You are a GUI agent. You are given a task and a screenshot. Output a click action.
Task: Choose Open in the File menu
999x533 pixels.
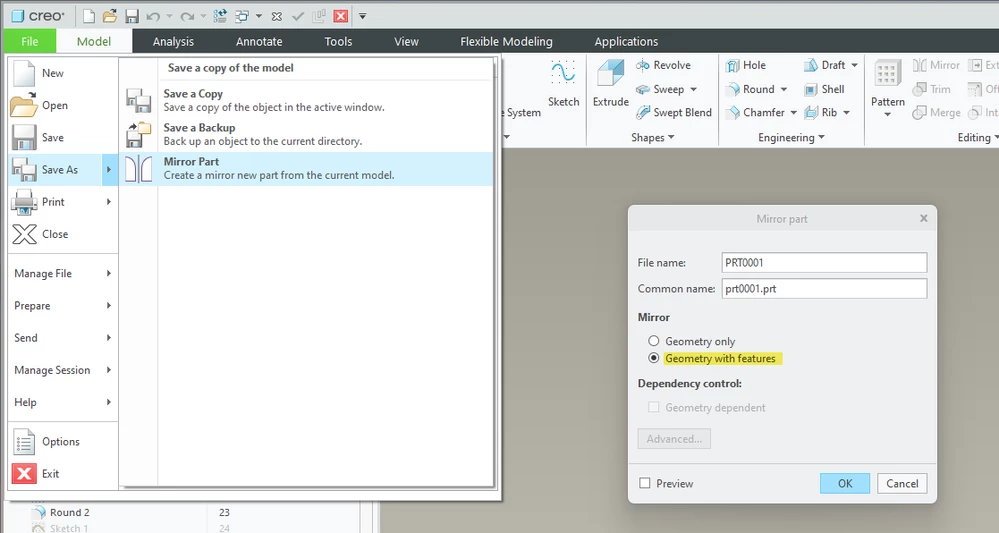point(63,106)
